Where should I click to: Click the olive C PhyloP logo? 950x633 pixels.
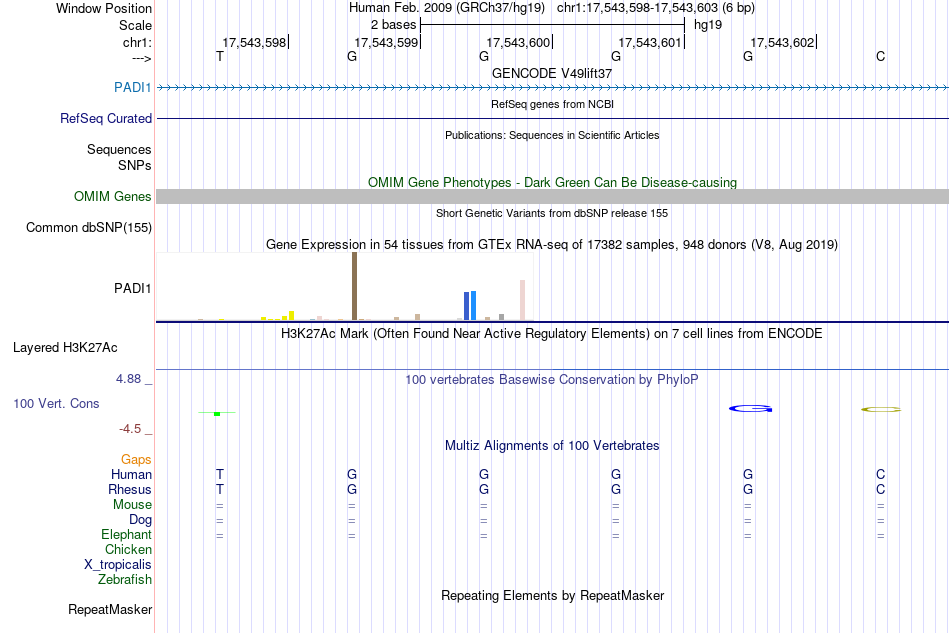[881, 409]
